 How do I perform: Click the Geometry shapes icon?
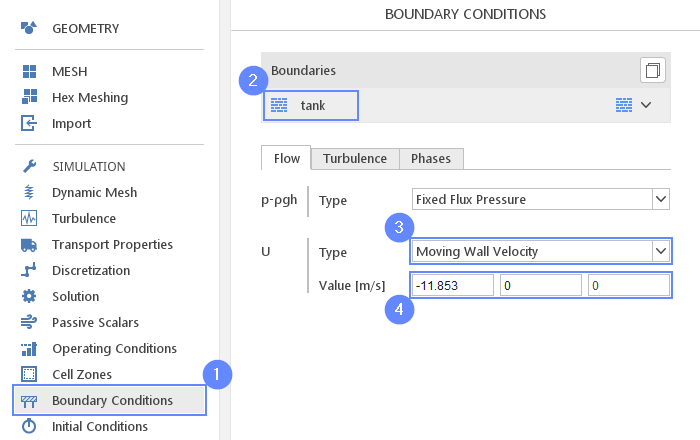pos(29,28)
